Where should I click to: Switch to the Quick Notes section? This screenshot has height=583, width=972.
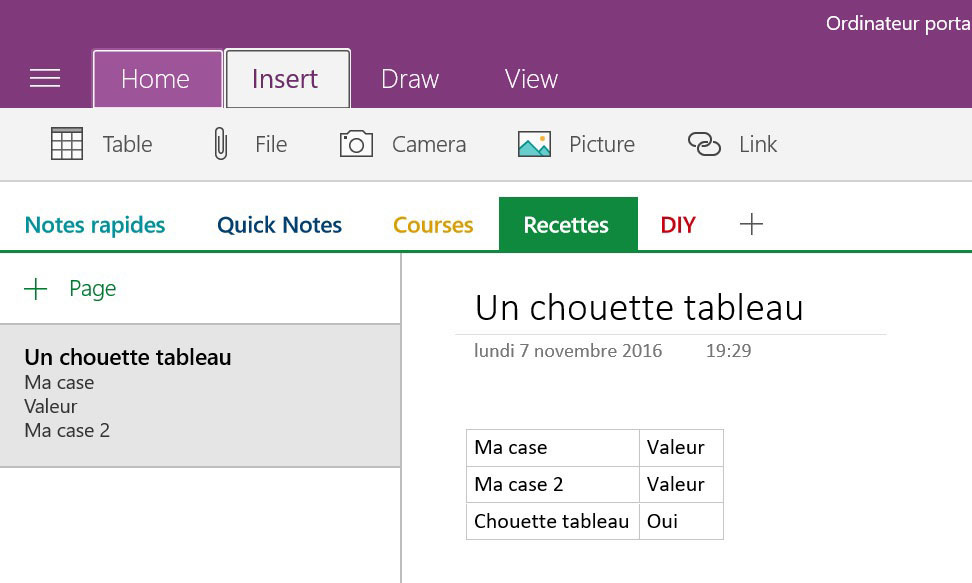(280, 225)
